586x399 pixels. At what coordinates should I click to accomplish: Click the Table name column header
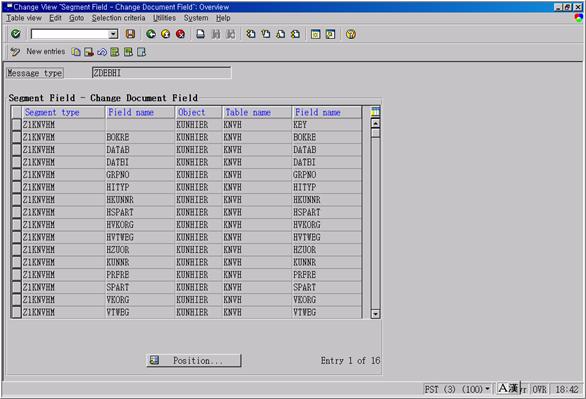click(x=257, y=112)
